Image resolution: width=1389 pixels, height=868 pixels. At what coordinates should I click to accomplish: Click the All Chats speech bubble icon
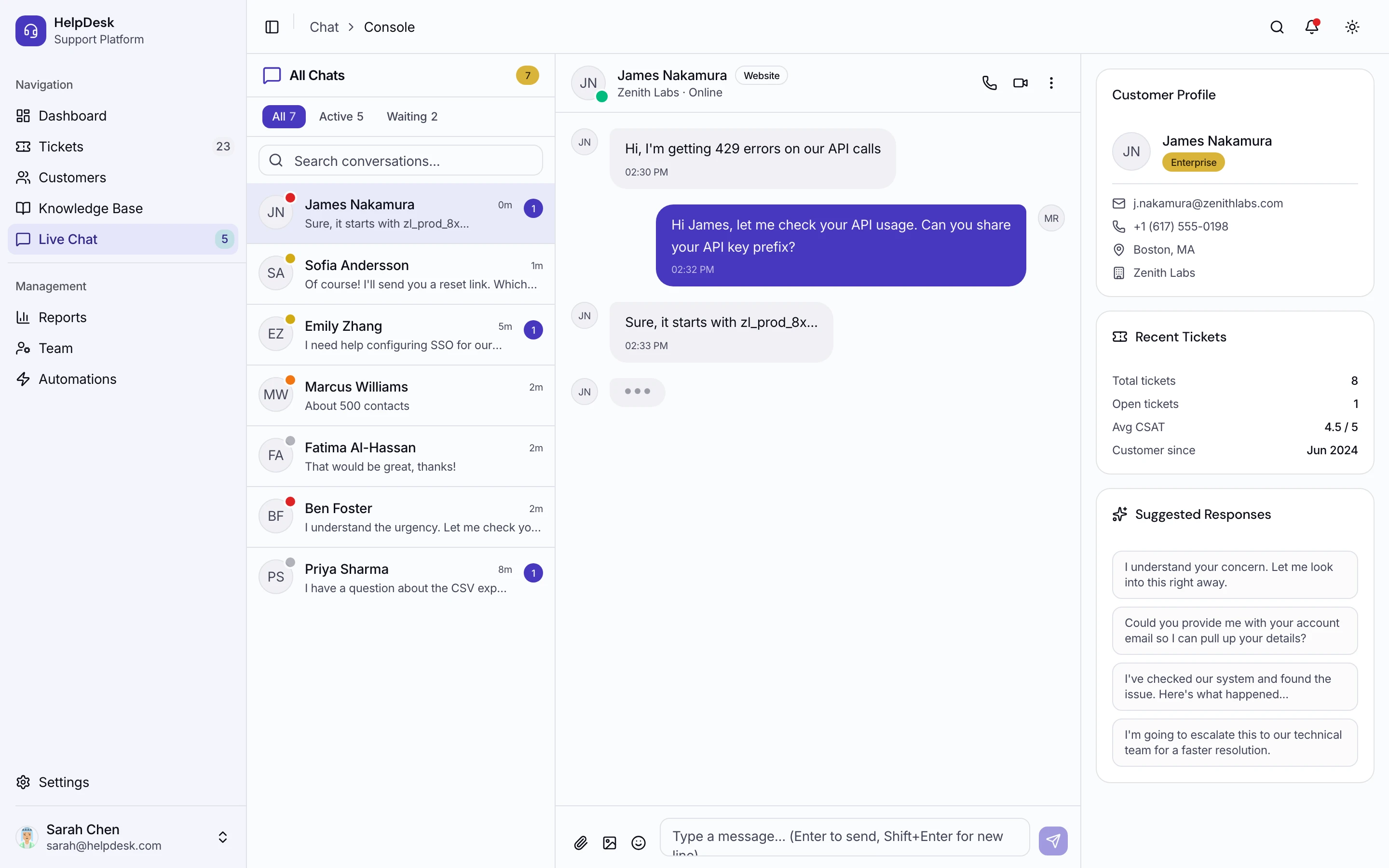click(272, 75)
